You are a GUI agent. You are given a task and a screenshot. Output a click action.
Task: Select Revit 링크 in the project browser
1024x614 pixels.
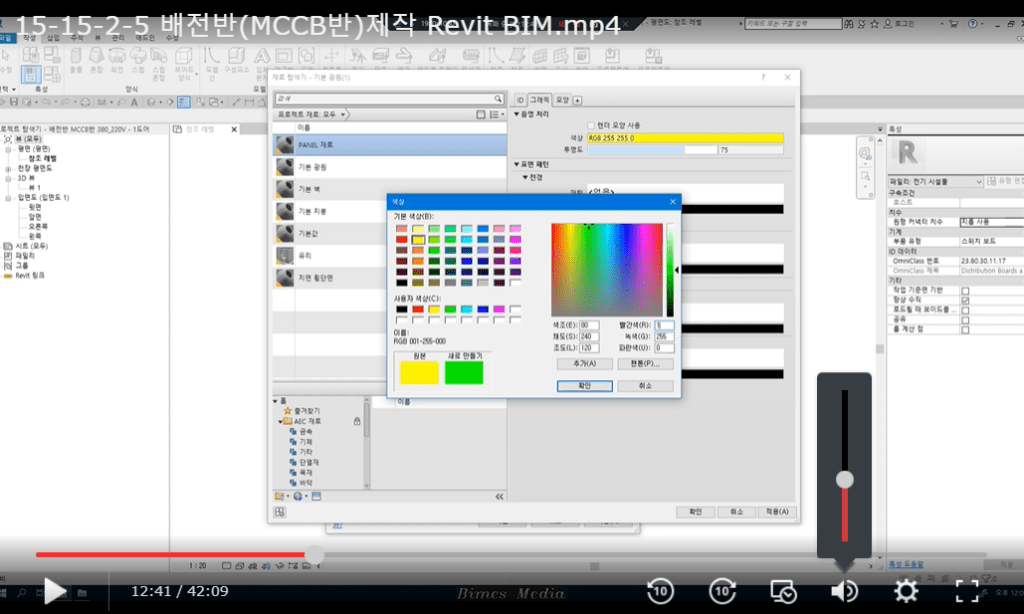point(30,276)
